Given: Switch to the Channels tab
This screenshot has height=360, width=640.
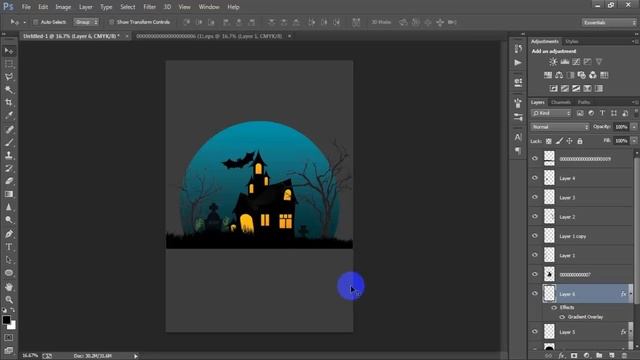Looking at the screenshot, I should (x=561, y=102).
